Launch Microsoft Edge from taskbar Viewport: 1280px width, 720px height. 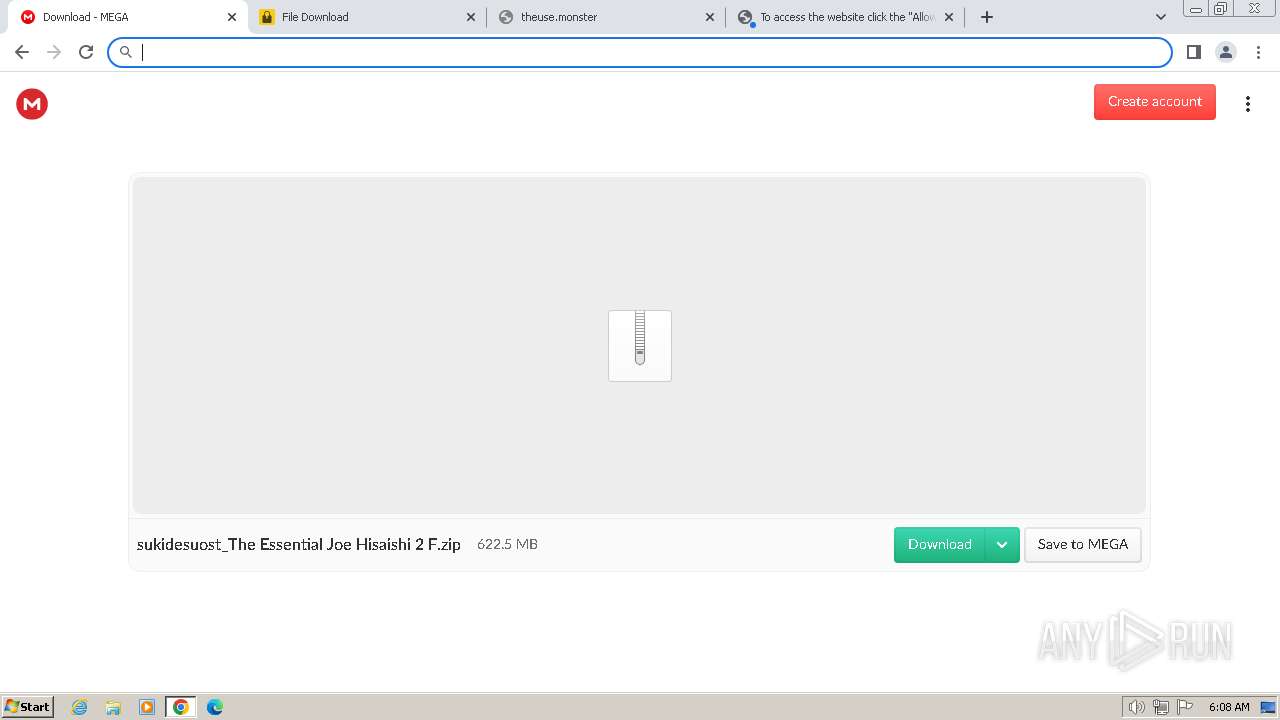click(215, 707)
